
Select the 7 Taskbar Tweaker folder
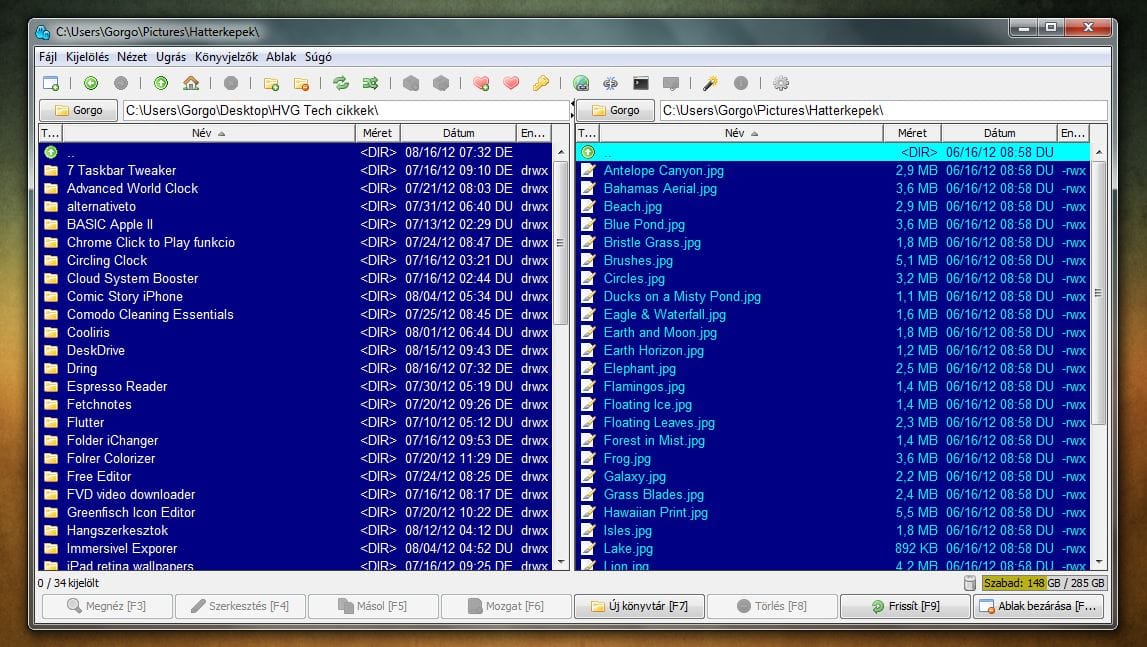point(295,171)
